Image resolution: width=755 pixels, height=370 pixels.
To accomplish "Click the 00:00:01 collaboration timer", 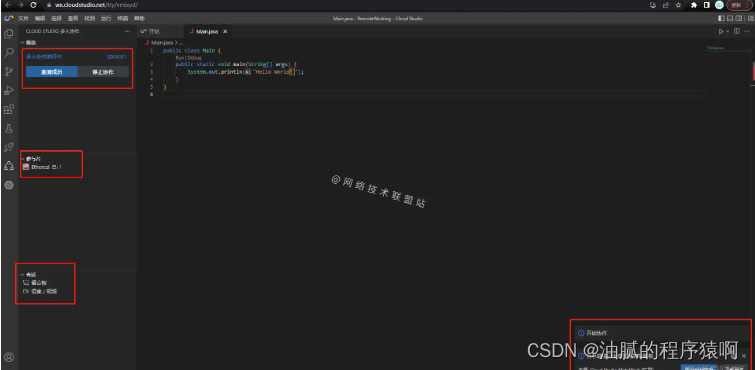I will [x=117, y=57].
